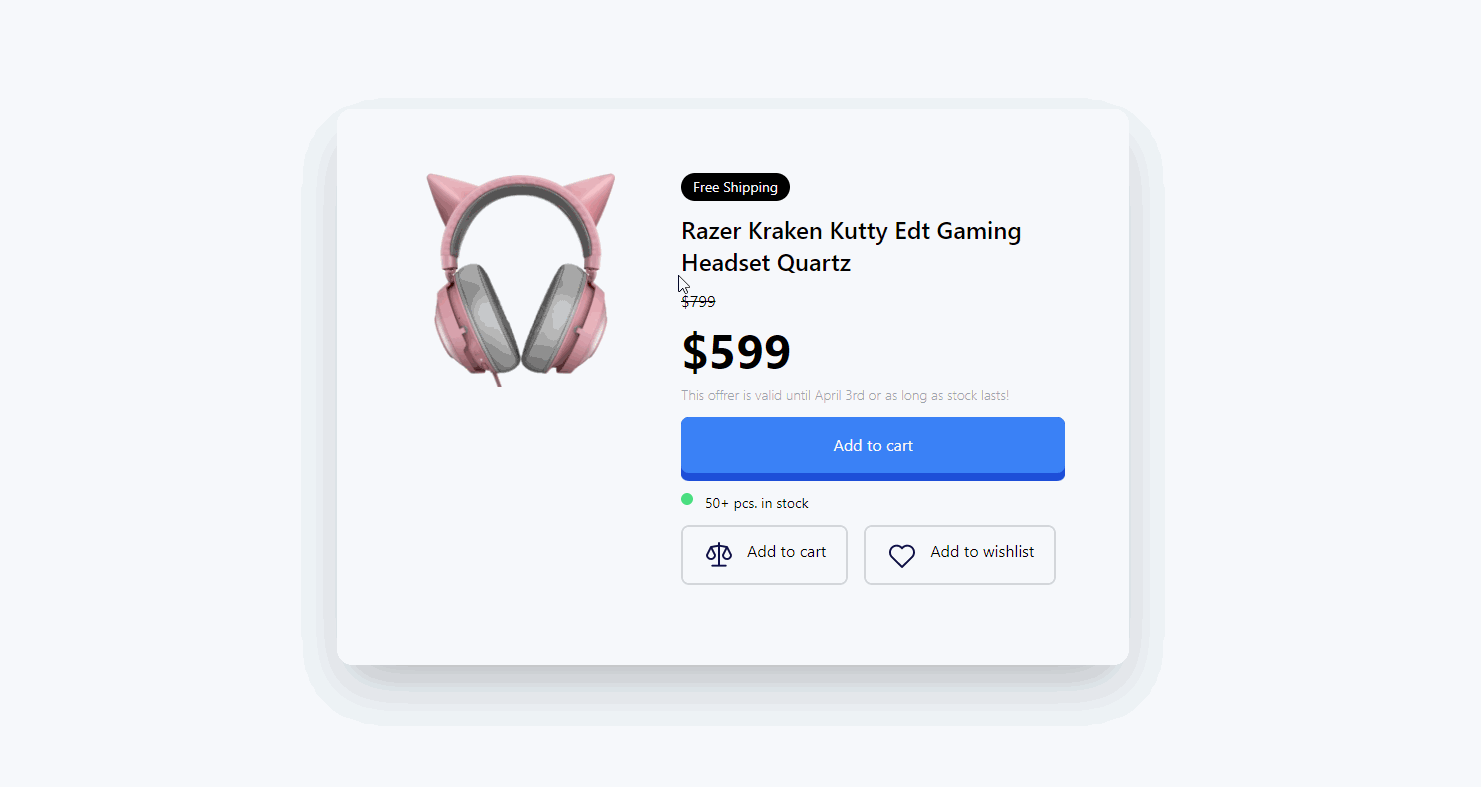Click the 'Headset Quartz' line of title
The height and width of the screenshot is (787, 1481).
(x=766, y=263)
